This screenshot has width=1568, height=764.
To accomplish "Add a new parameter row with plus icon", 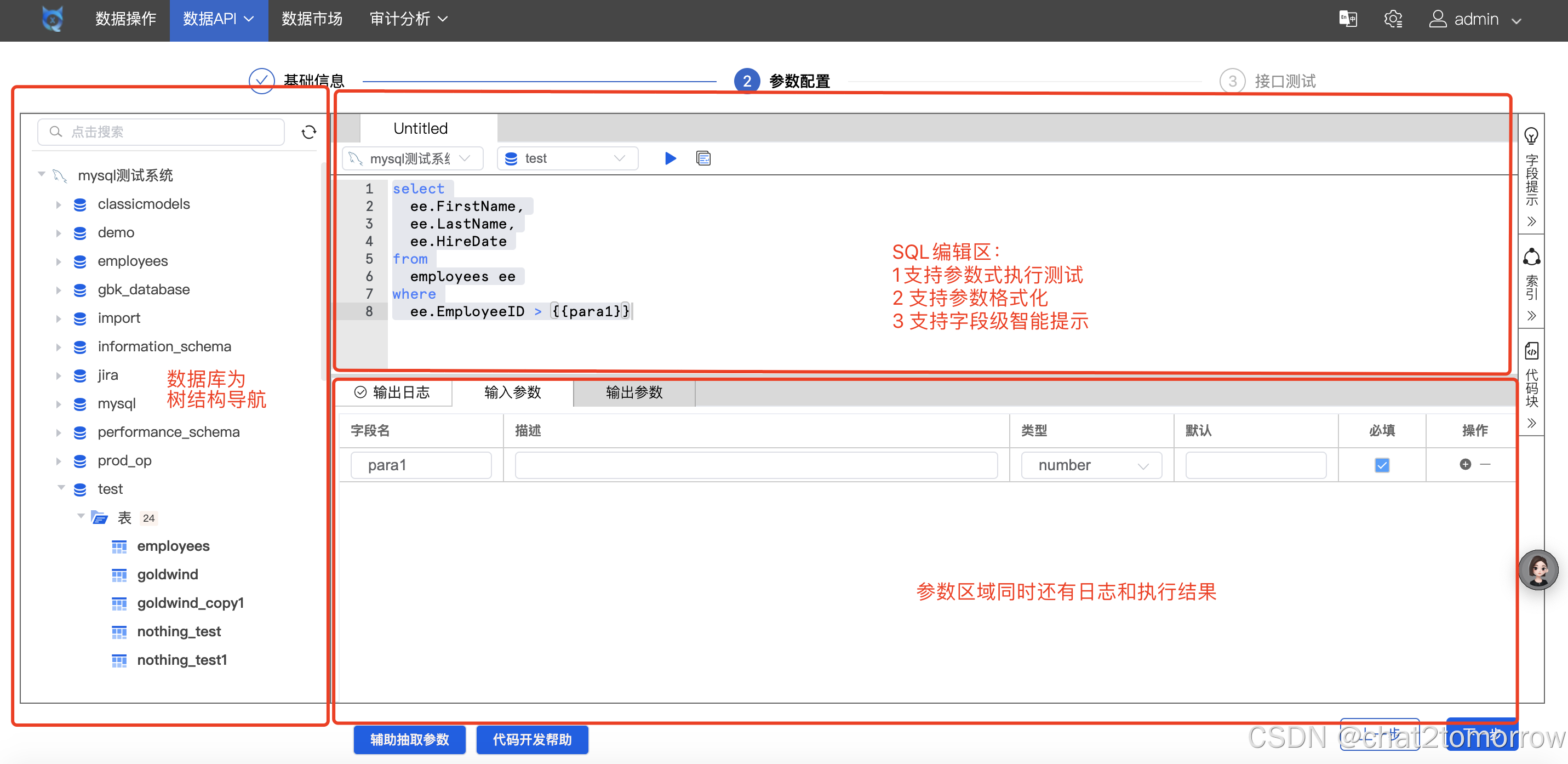I will point(1464,464).
